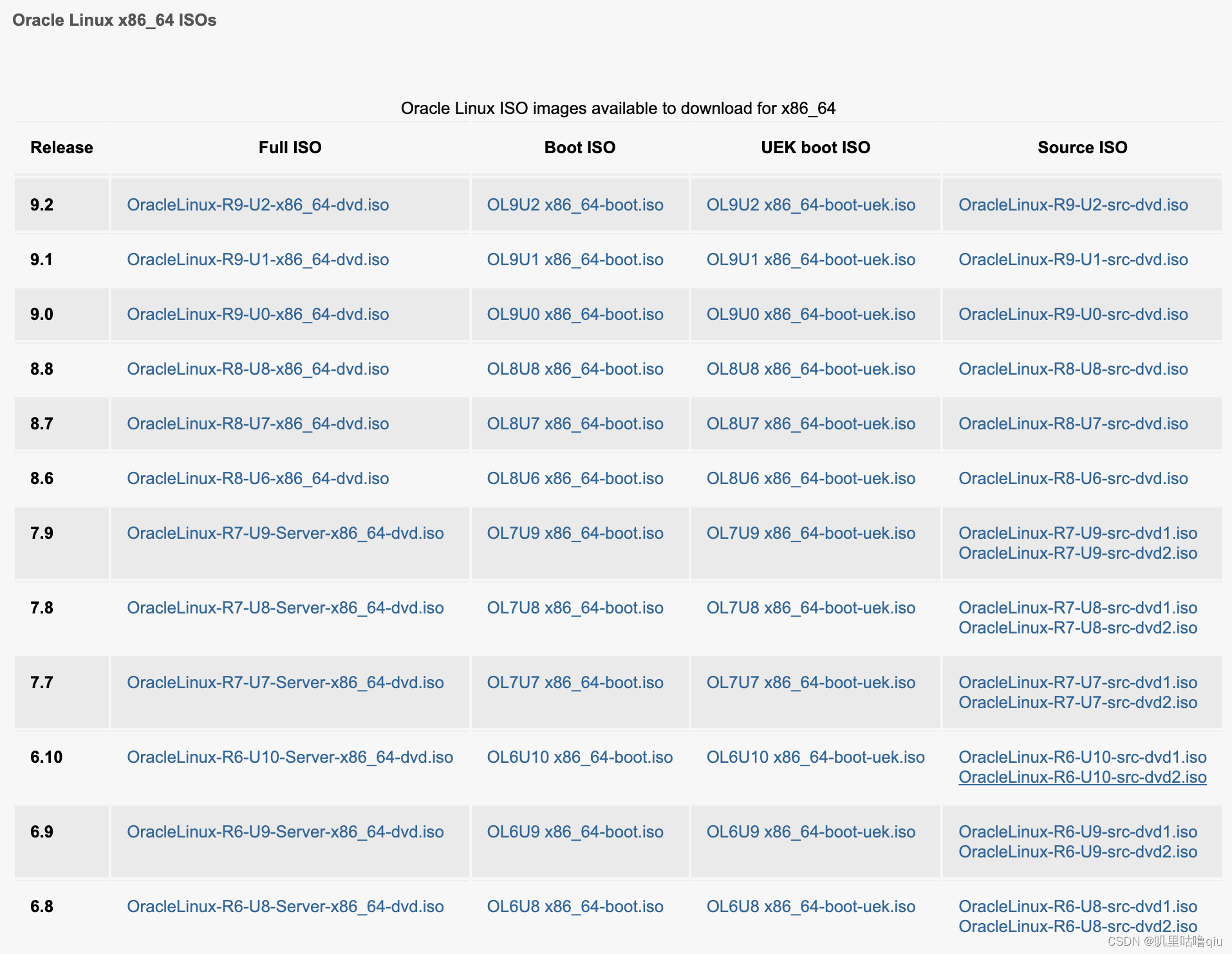This screenshot has width=1232, height=954.
Task: Open OL8U7 x86_64-boot.iso download link
Action: click(575, 424)
